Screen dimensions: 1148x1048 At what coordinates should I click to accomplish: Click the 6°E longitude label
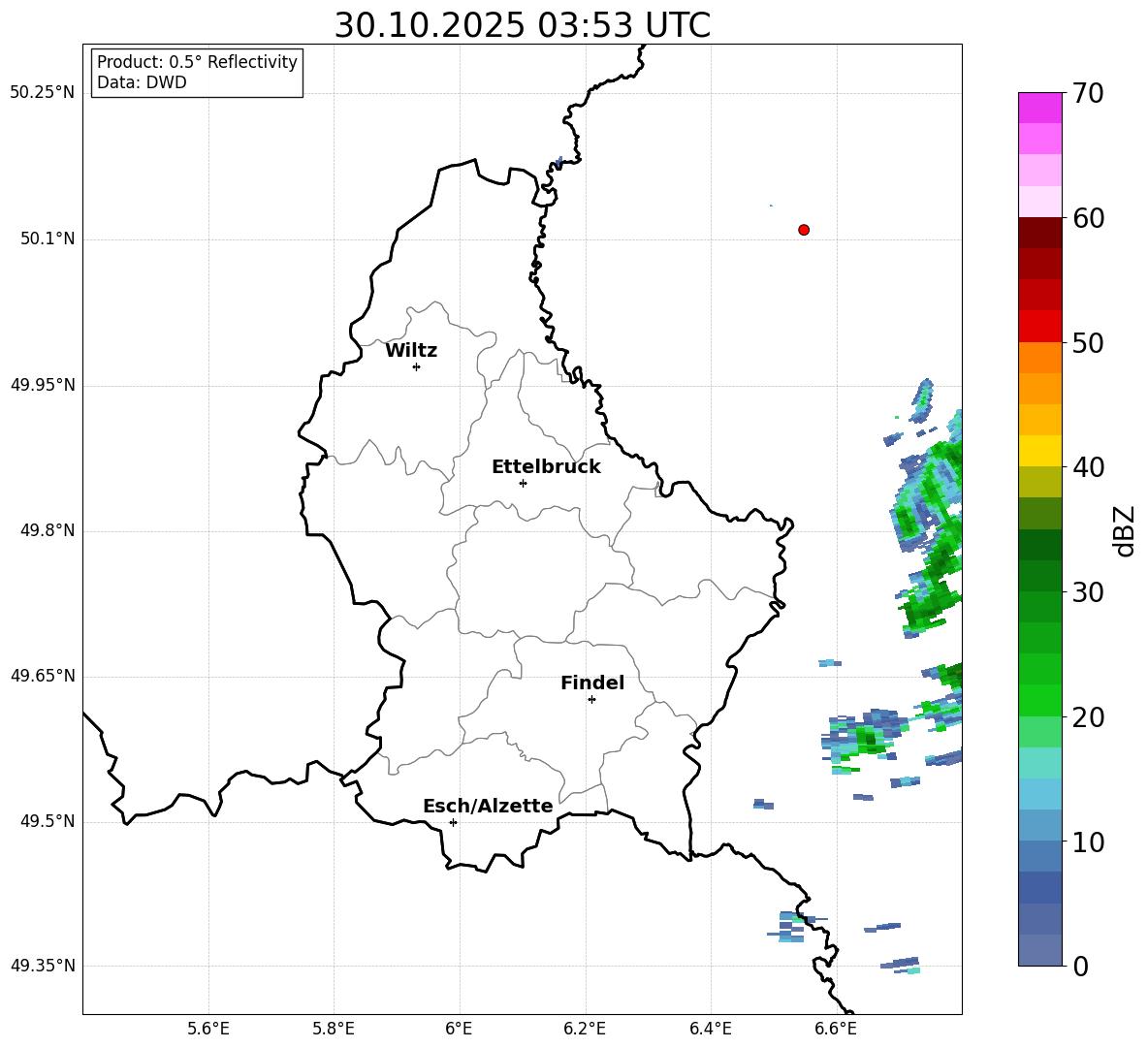(459, 1029)
